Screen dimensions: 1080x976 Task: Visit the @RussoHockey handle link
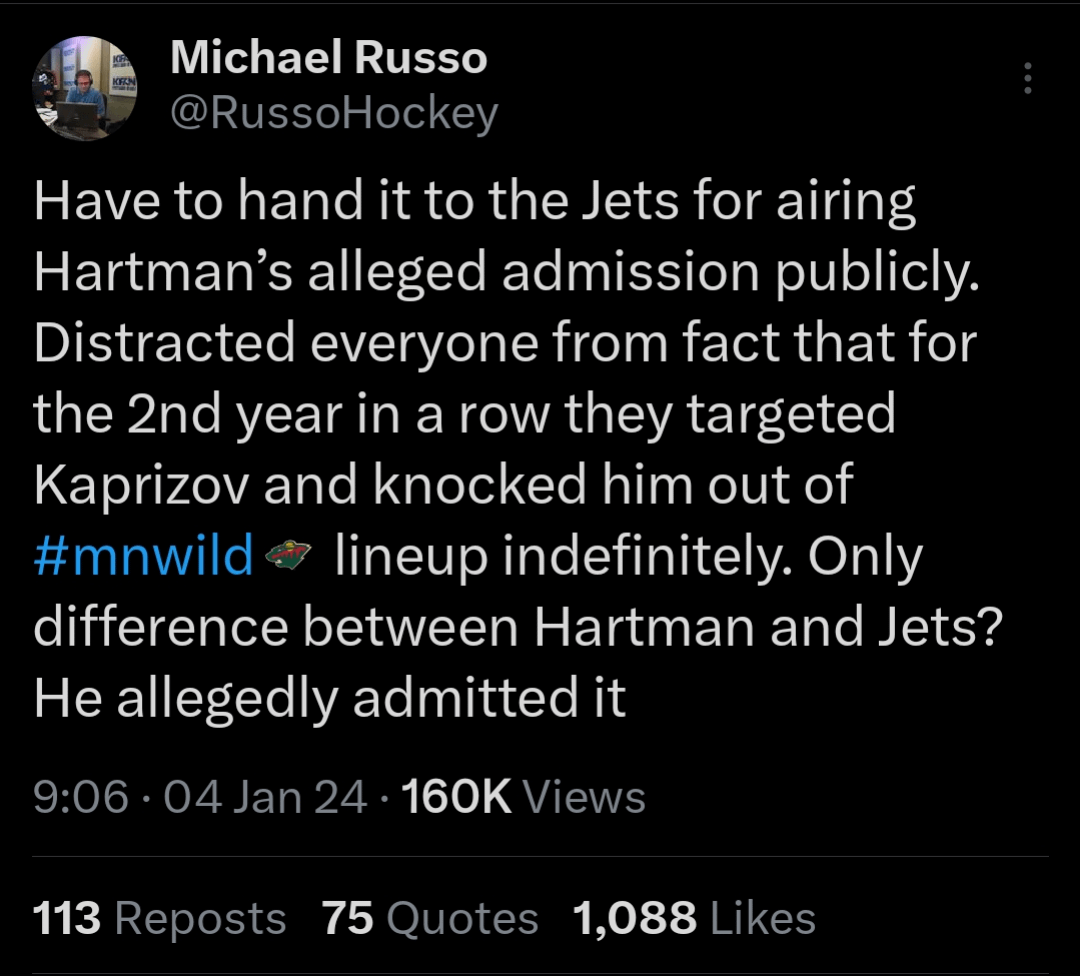334,114
